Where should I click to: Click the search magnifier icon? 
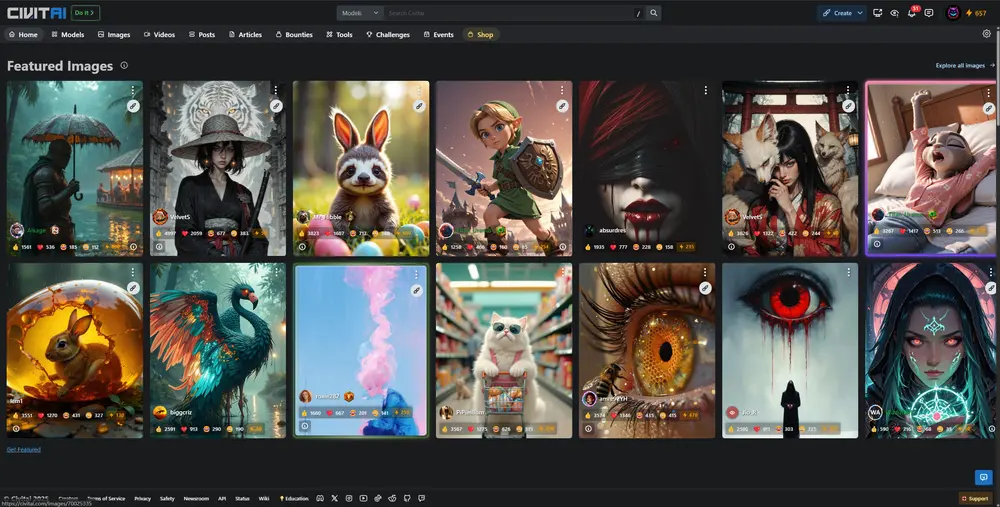tap(654, 13)
